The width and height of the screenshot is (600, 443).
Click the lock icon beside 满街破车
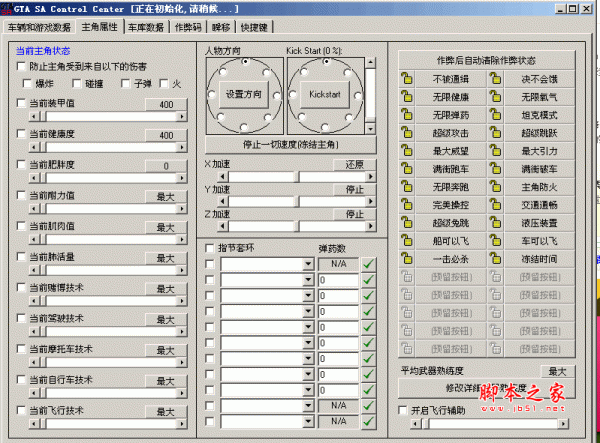click(496, 169)
